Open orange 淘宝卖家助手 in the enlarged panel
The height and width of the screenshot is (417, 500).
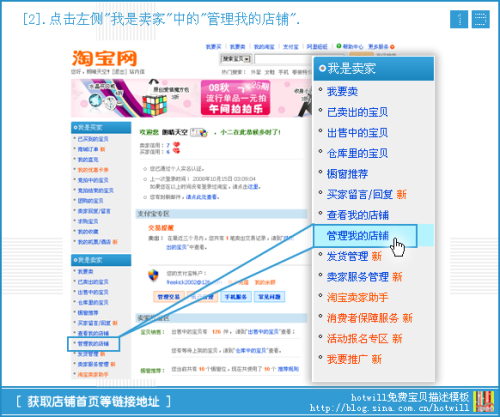pyautogui.click(x=358, y=298)
